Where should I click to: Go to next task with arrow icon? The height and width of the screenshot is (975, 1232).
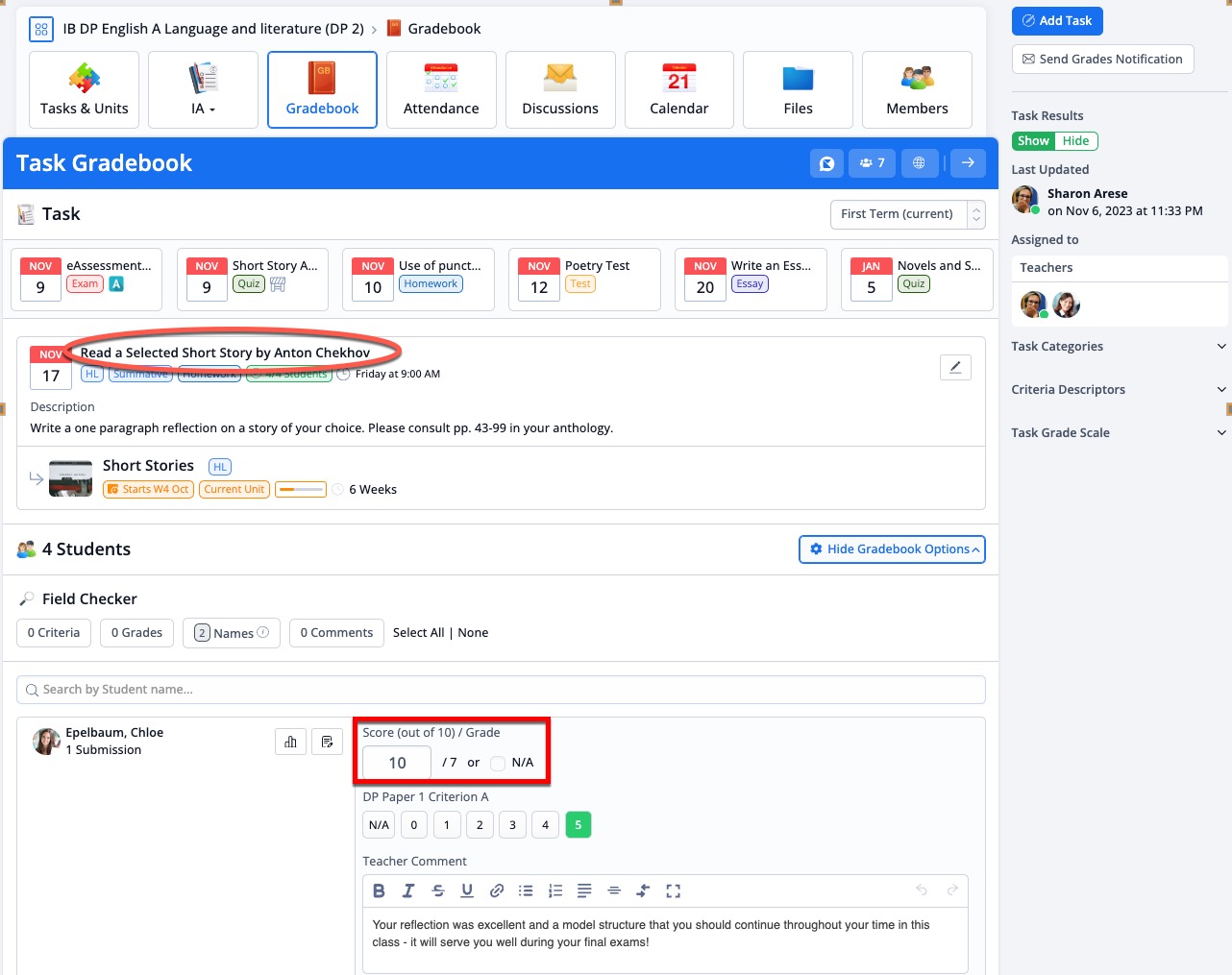point(968,163)
